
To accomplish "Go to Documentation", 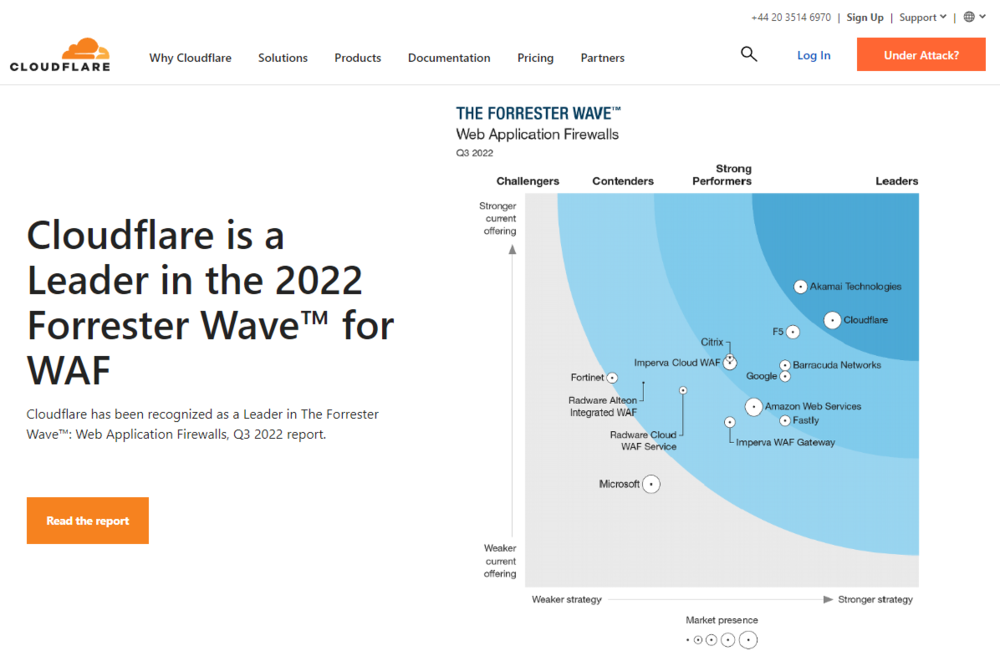I will click(x=449, y=57).
